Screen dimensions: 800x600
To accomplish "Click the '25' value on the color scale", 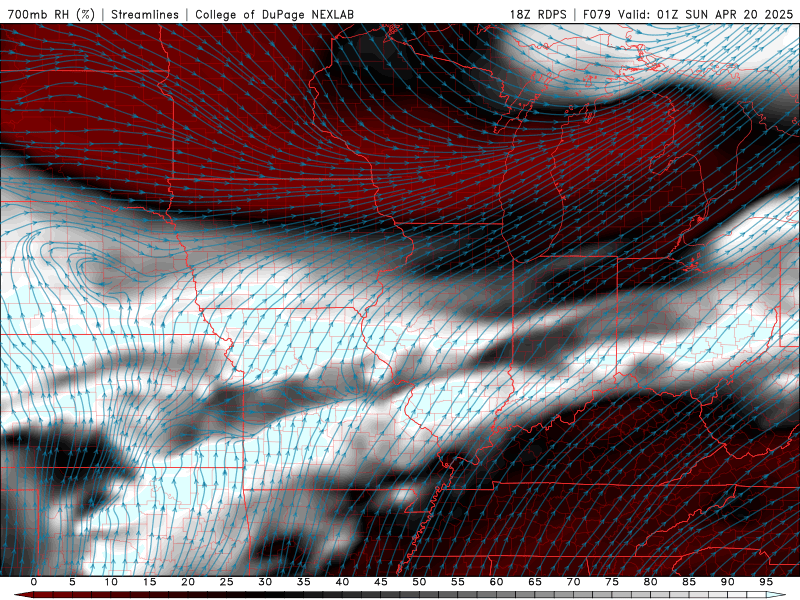I will point(227,582).
